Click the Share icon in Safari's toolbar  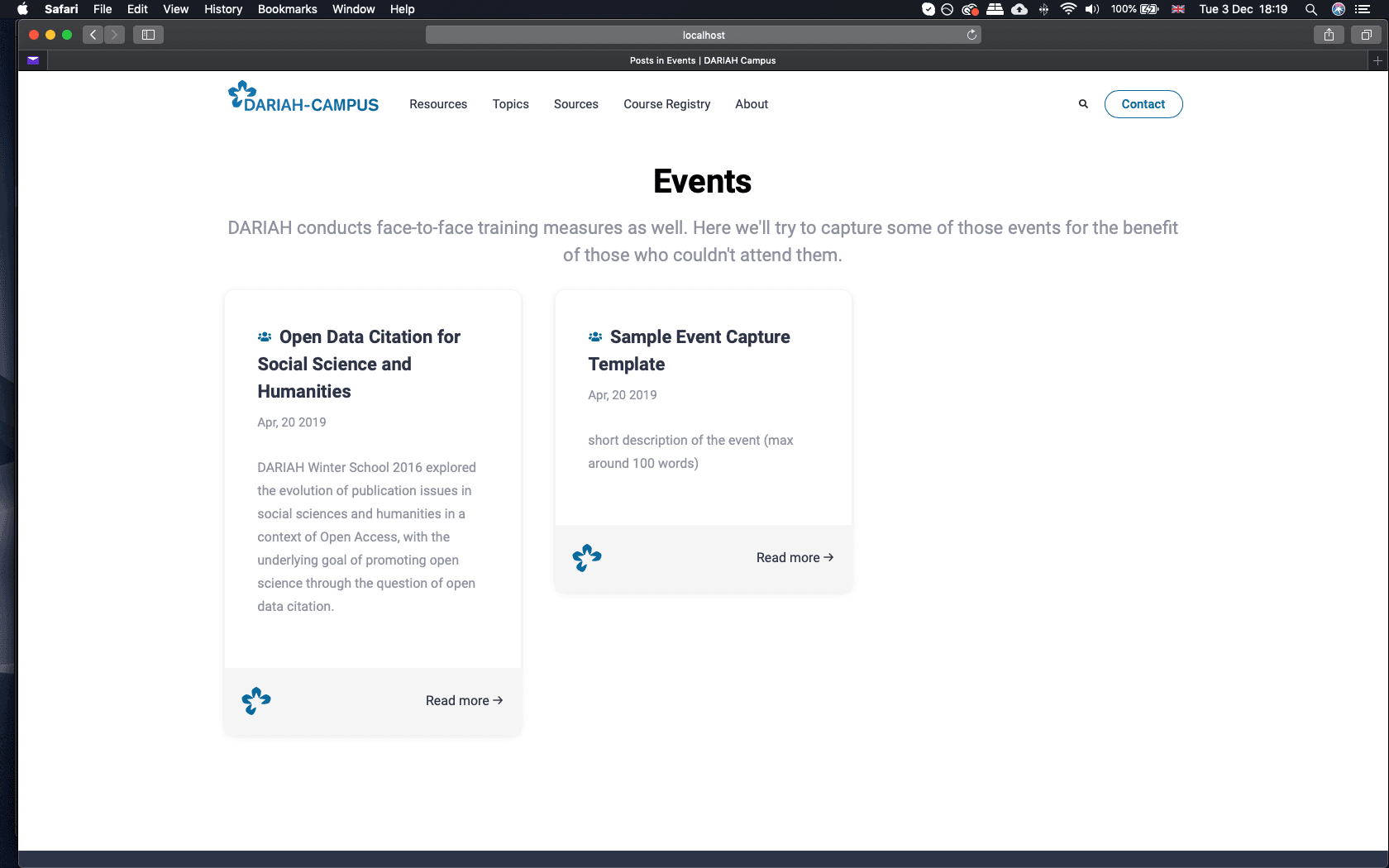(1329, 35)
